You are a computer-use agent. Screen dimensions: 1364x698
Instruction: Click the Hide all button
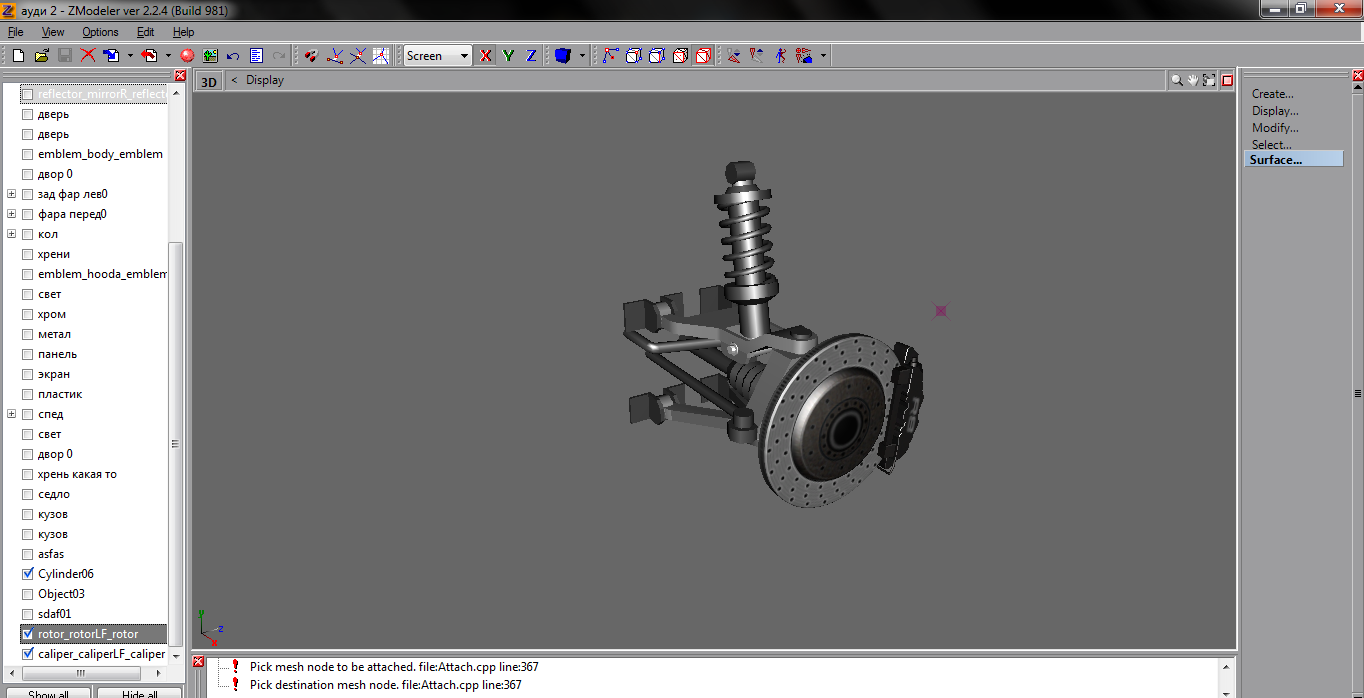coord(139,693)
